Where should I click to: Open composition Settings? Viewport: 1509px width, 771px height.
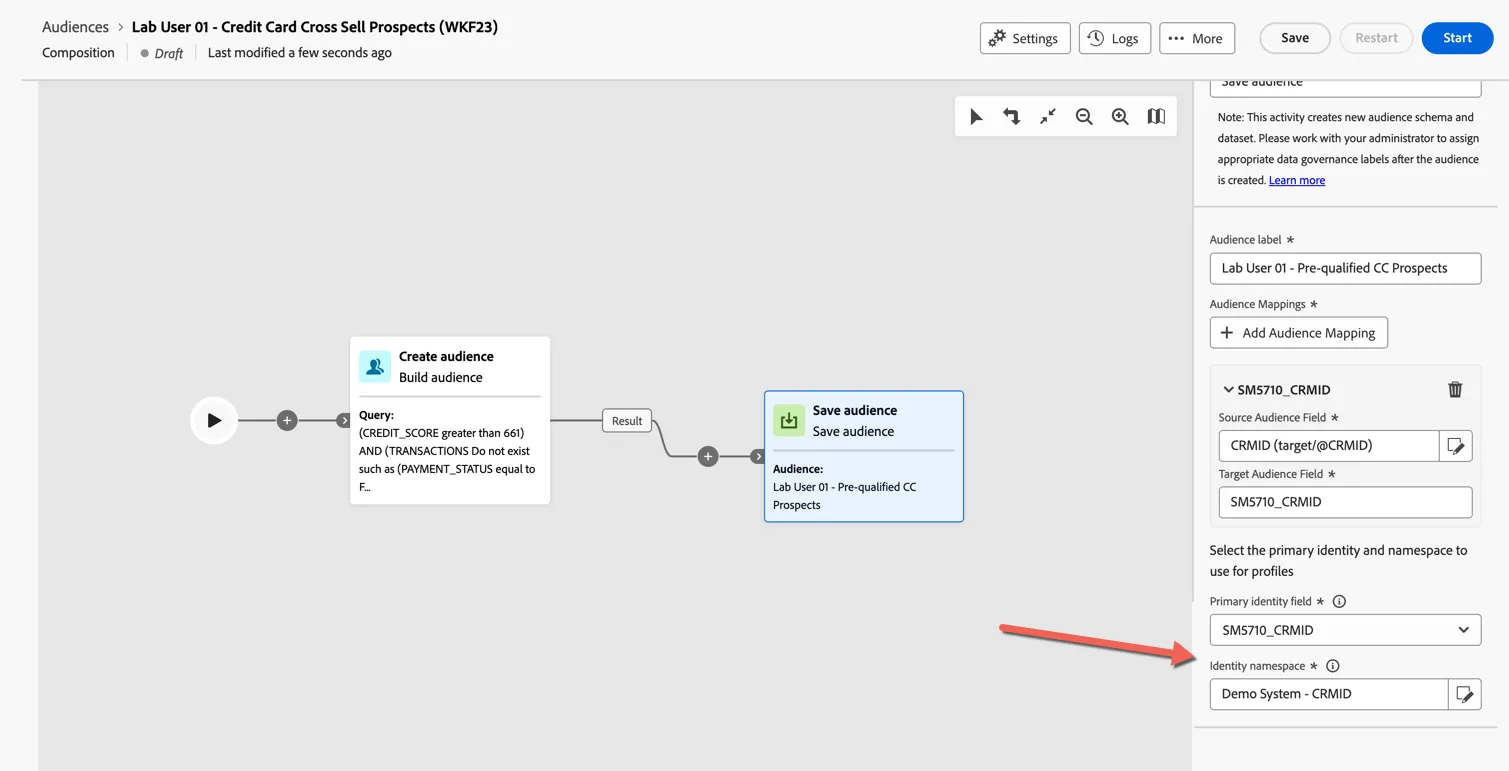coord(1025,38)
